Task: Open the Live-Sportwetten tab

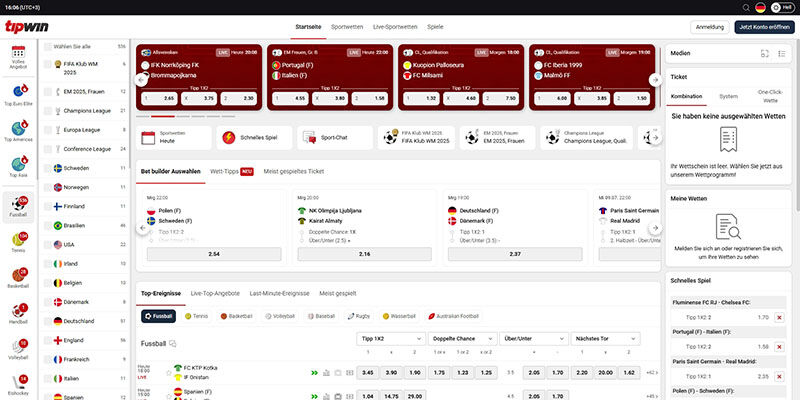Action: pyautogui.click(x=395, y=27)
